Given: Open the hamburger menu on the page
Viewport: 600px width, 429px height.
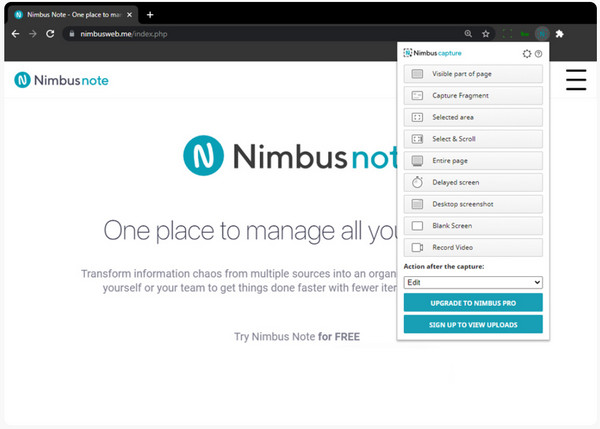Looking at the screenshot, I should point(576,80).
